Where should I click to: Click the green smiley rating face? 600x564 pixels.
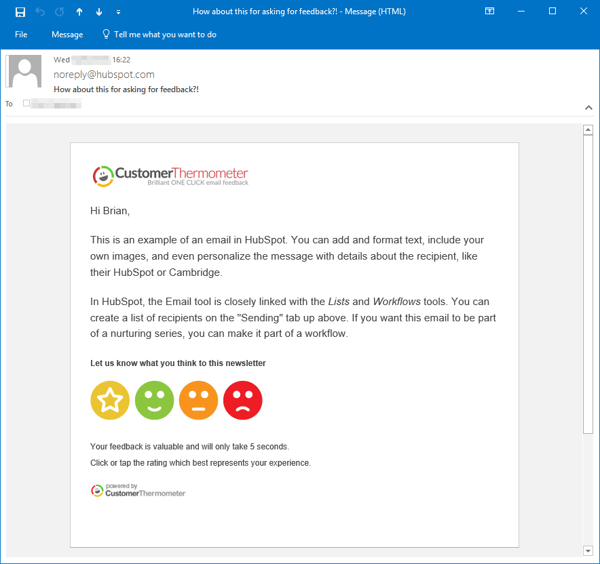click(154, 400)
